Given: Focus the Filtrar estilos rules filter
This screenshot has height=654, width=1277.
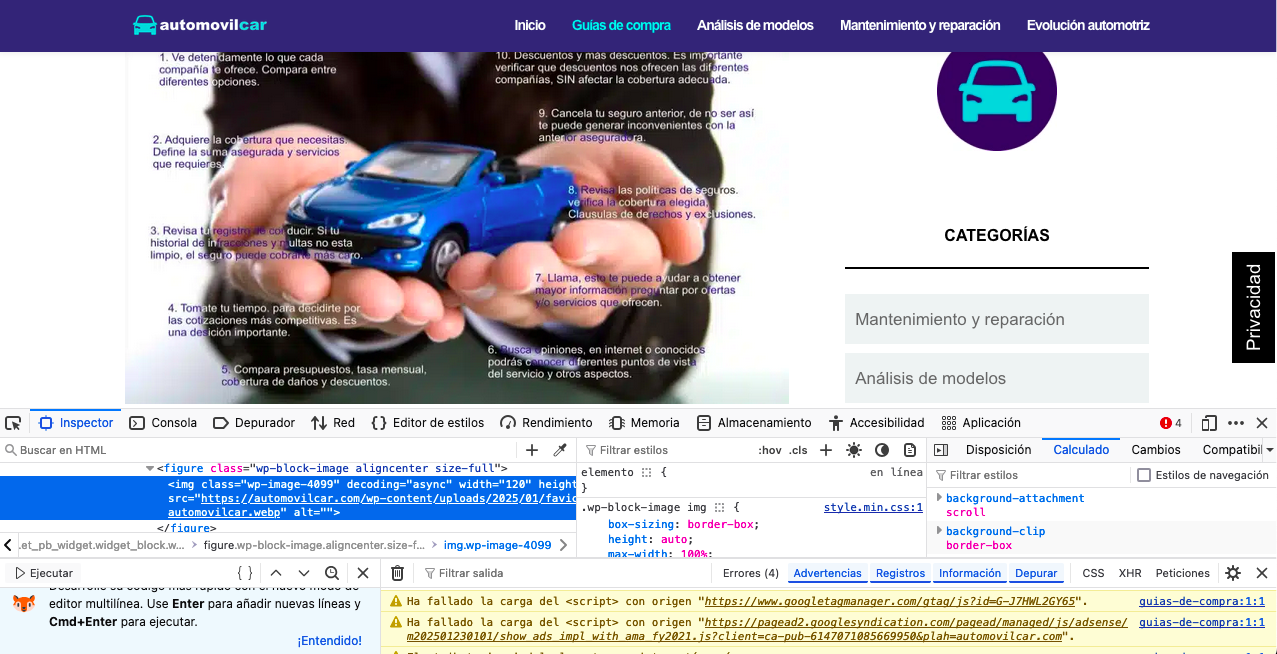Looking at the screenshot, I should click(665, 450).
